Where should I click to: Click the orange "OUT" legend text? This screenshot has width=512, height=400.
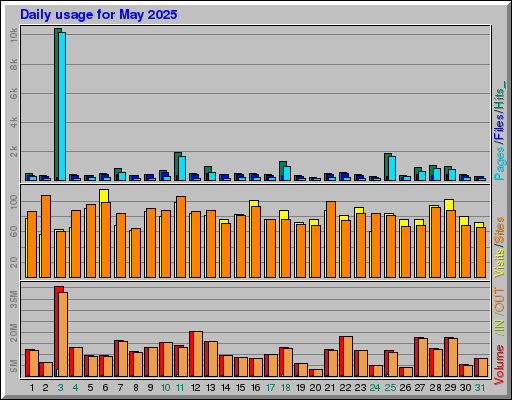click(x=499, y=299)
